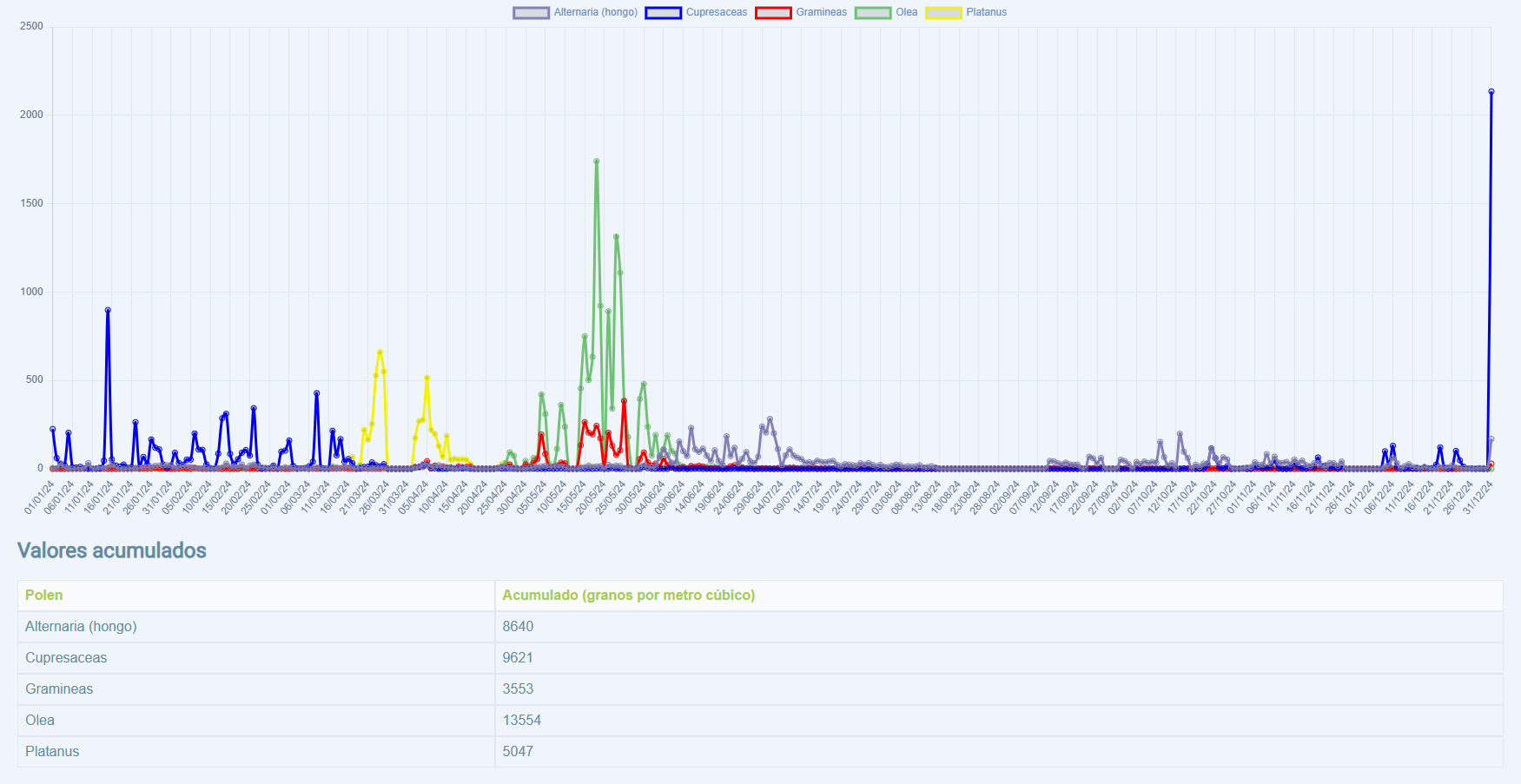Click the Acumulado (granos por metro cúbico) header
Screen dimensions: 1521x784
[x=628, y=595]
